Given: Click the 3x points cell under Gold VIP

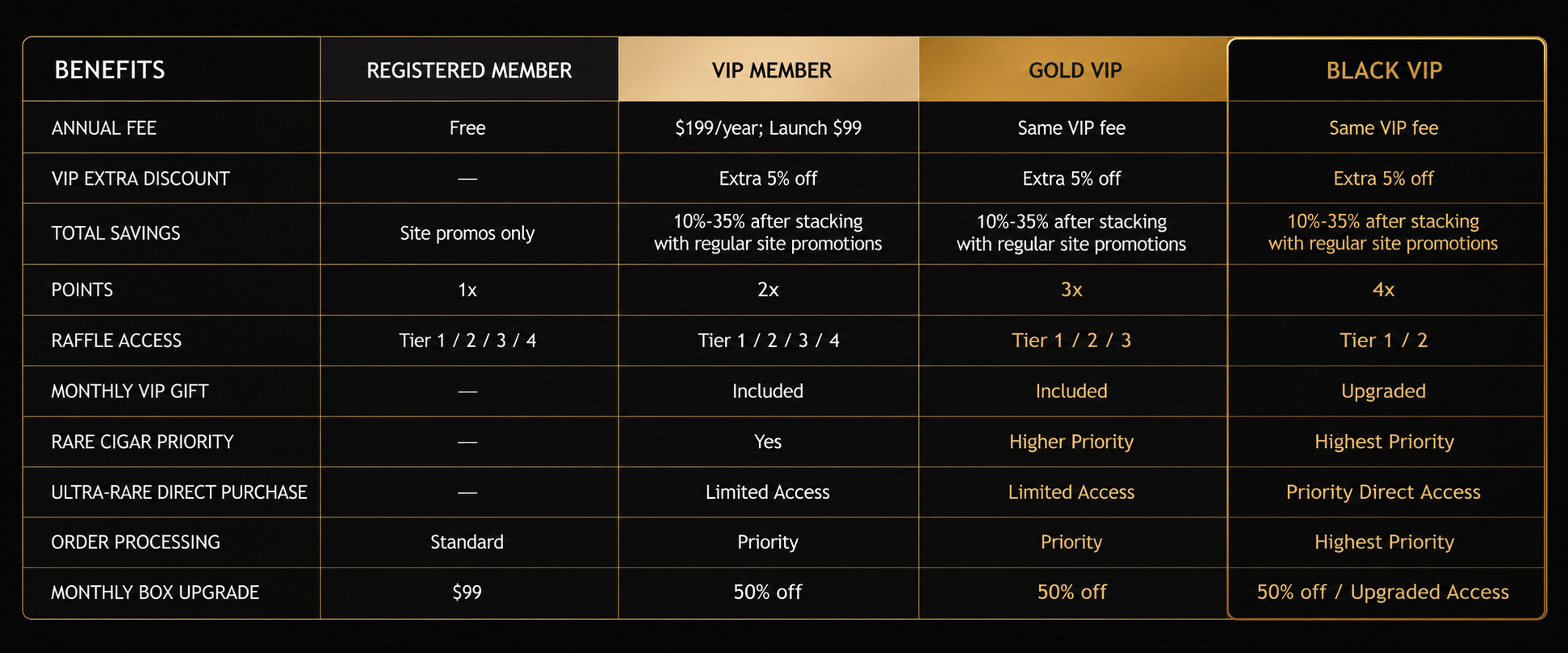Looking at the screenshot, I should tap(1073, 290).
